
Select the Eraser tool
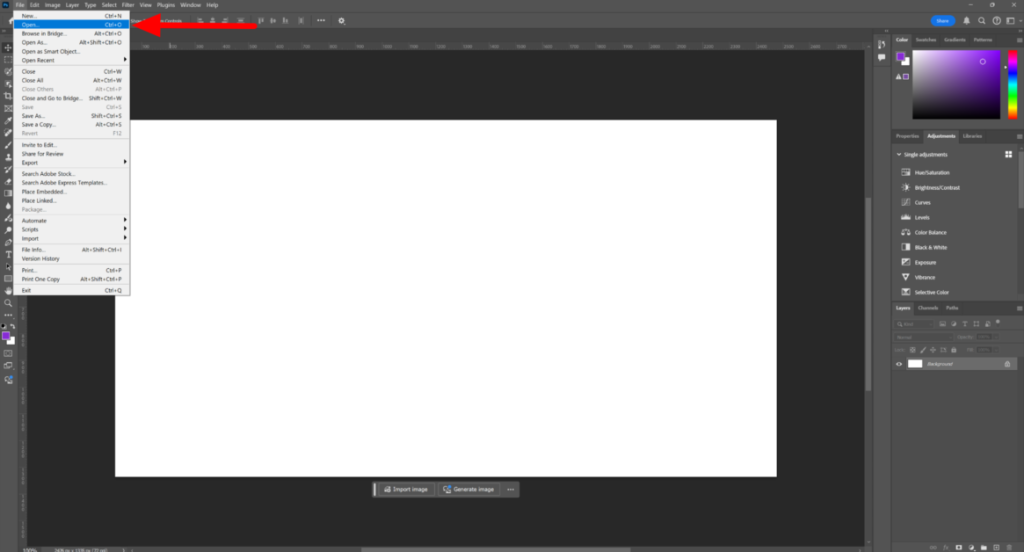click(x=8, y=182)
